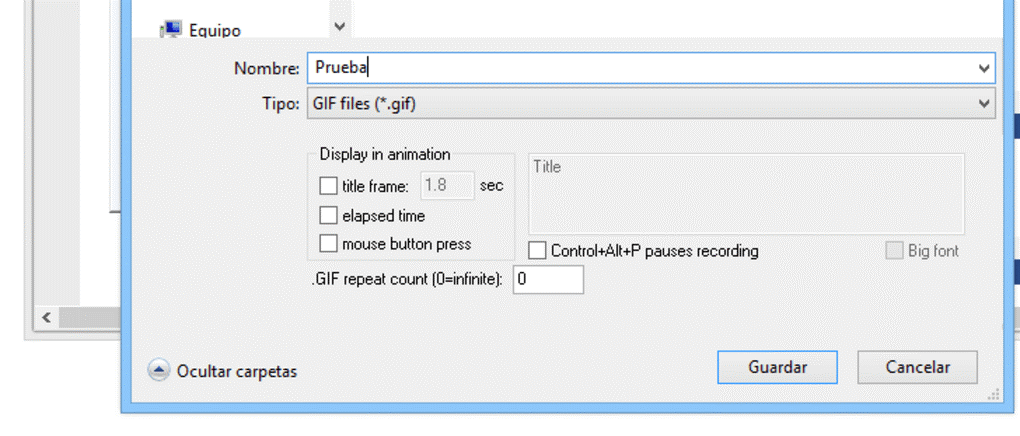This screenshot has width=1020, height=436.
Task: Toggle the Big font checkbox
Action: (x=894, y=250)
